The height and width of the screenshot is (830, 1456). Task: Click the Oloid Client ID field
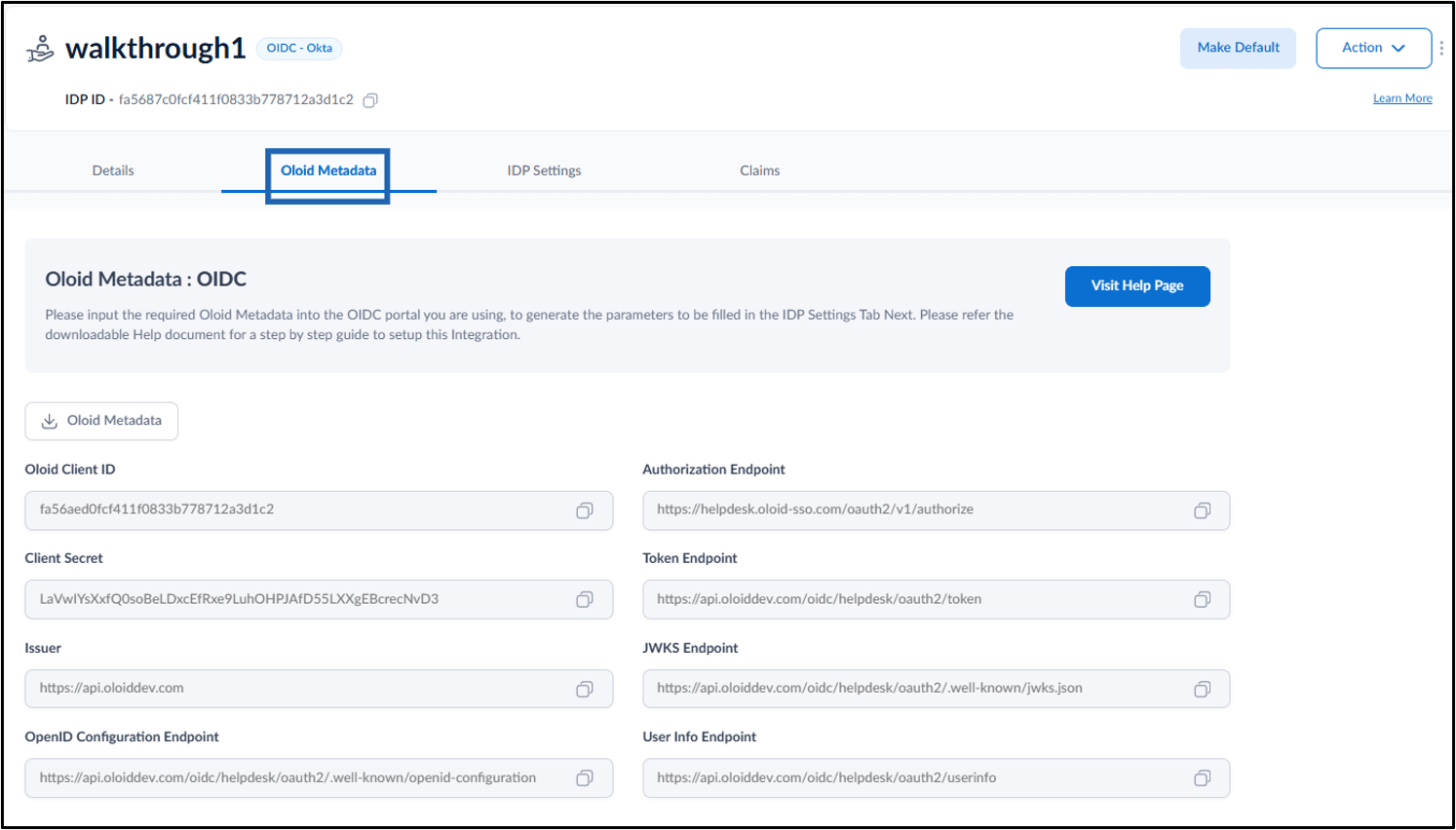319,510
